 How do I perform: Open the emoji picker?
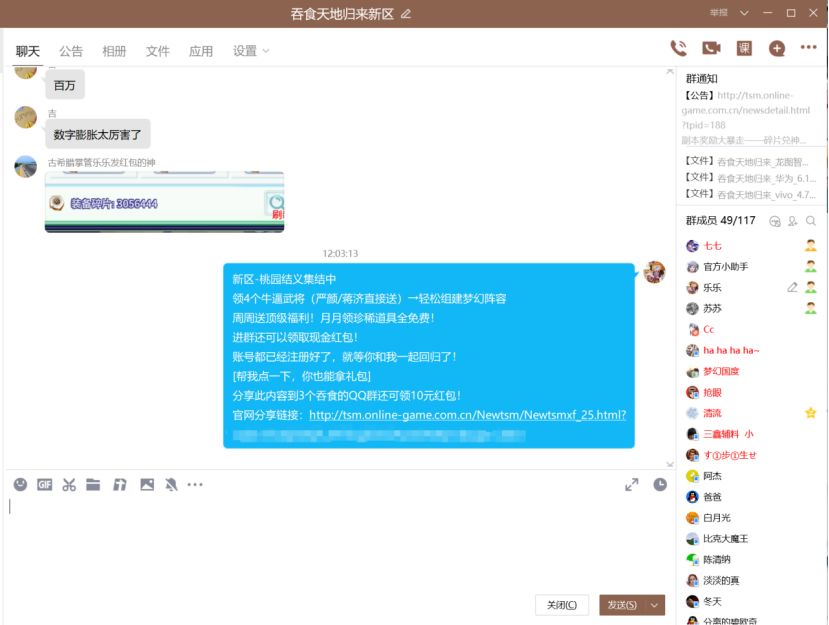click(x=20, y=484)
